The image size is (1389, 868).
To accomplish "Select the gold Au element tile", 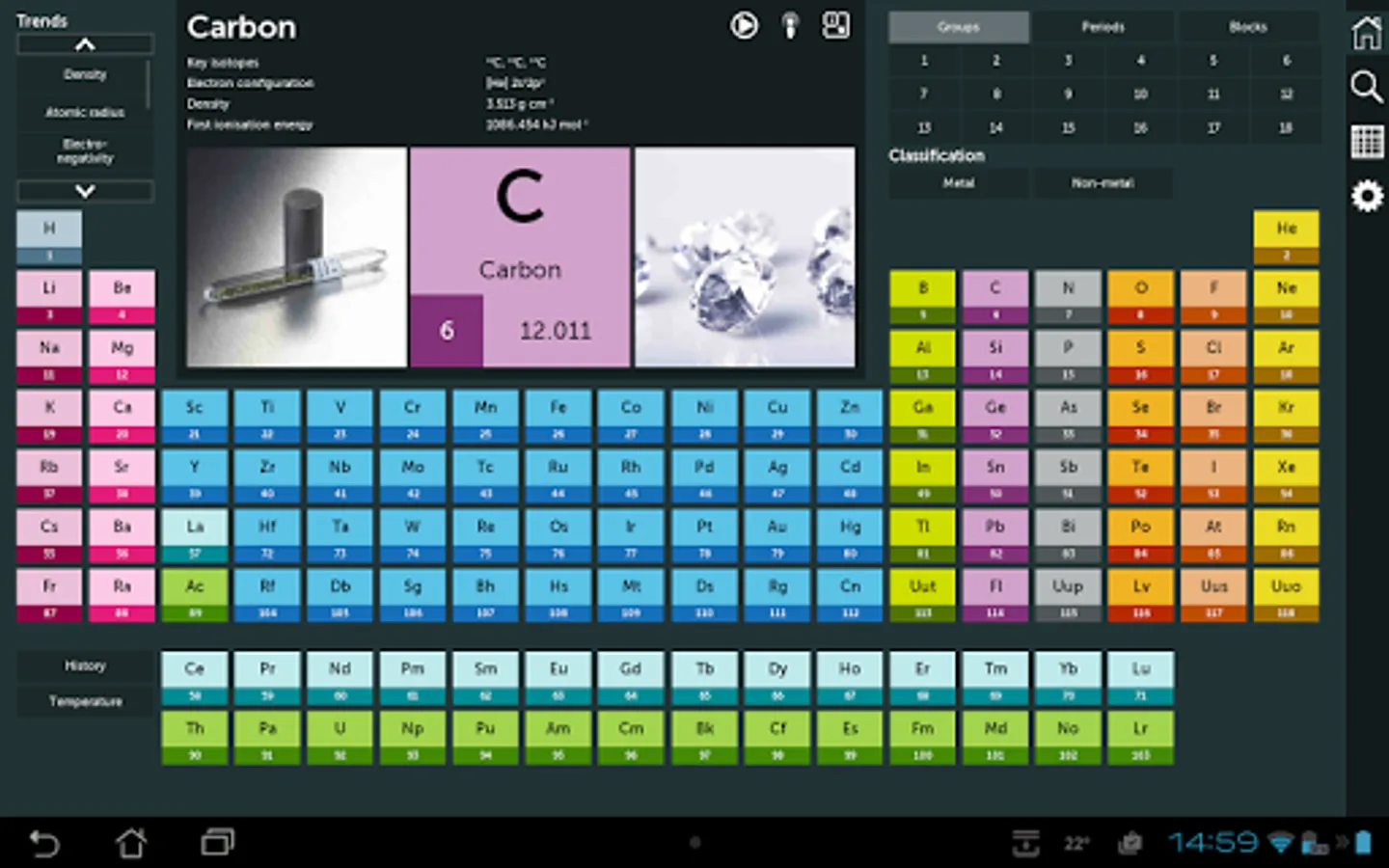I will click(776, 535).
